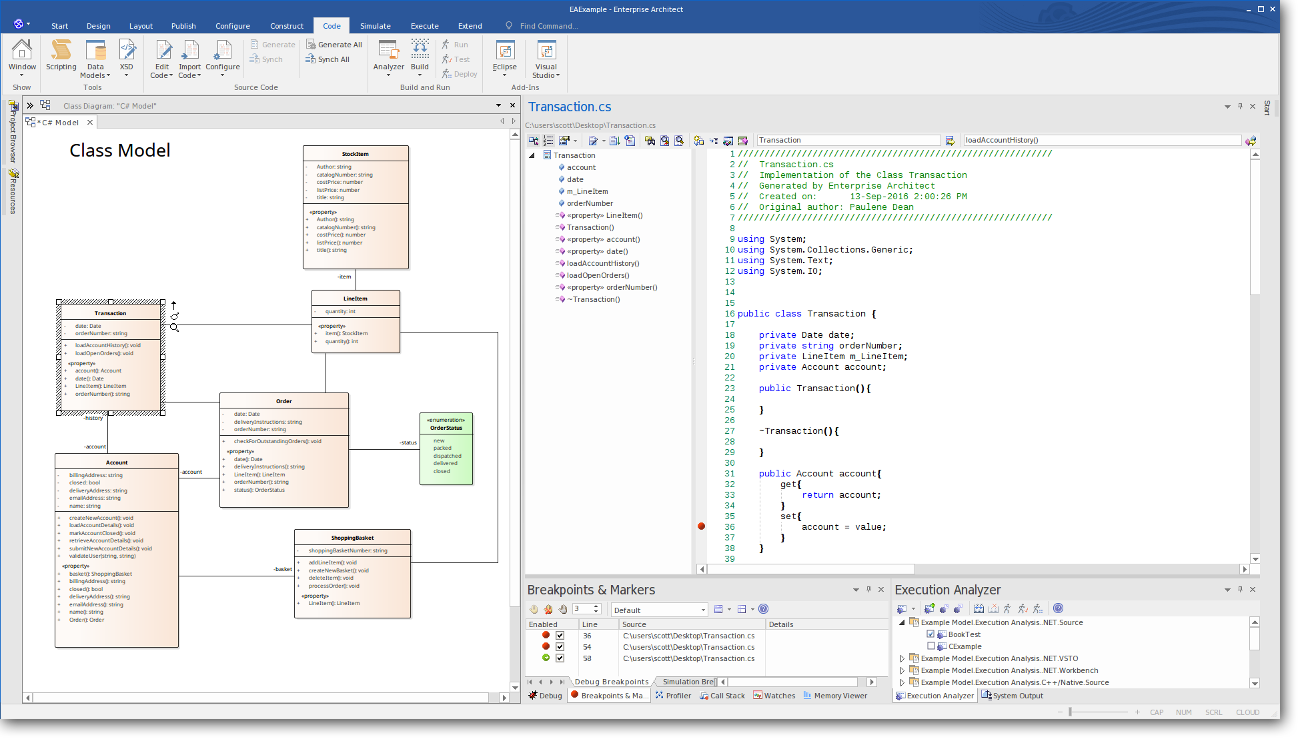Expand Example Model .NET.Workbench analyzer node

(902, 670)
